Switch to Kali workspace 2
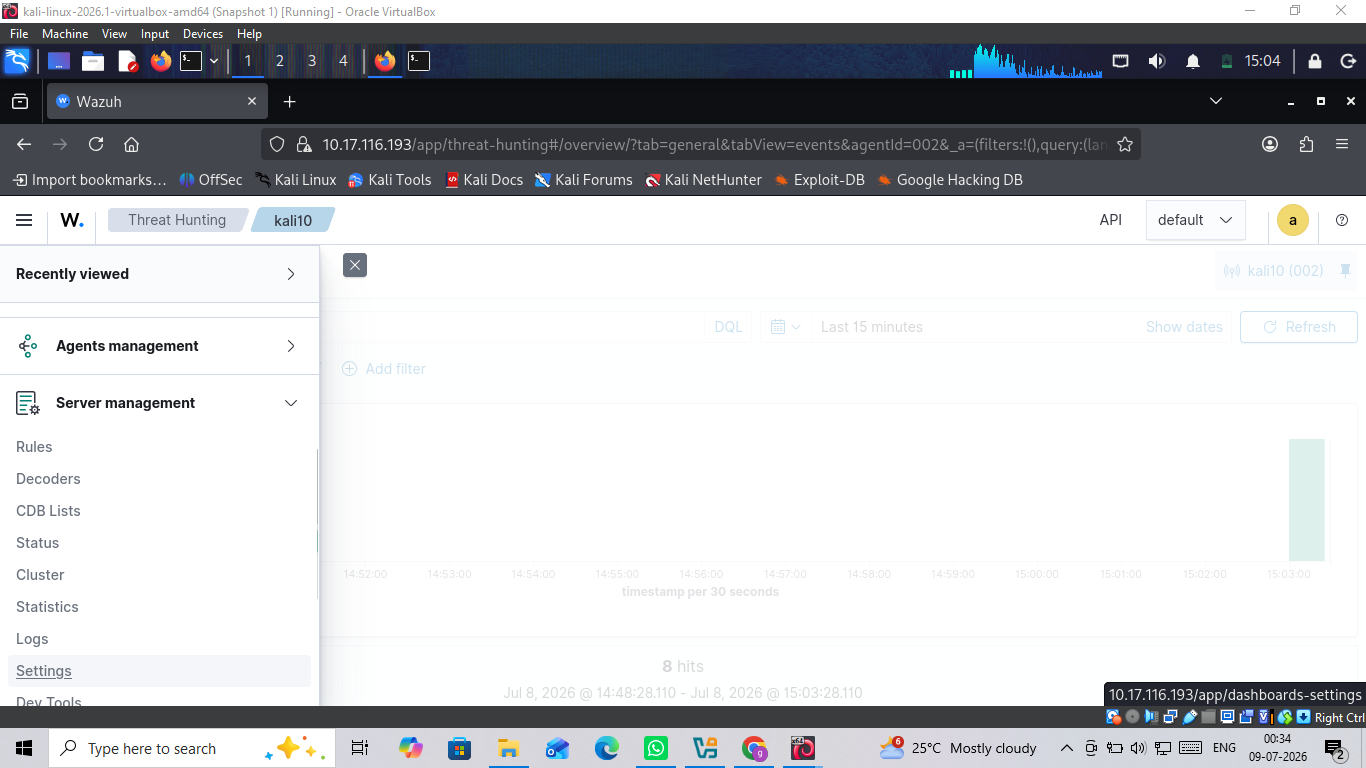 (x=280, y=61)
